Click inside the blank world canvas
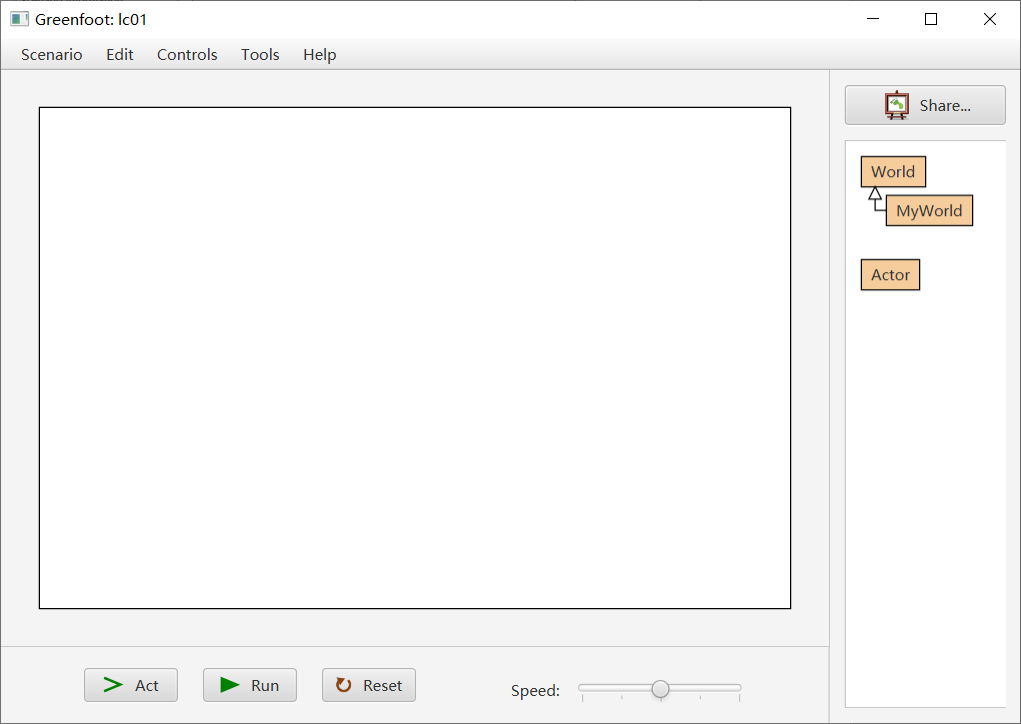 (x=415, y=357)
